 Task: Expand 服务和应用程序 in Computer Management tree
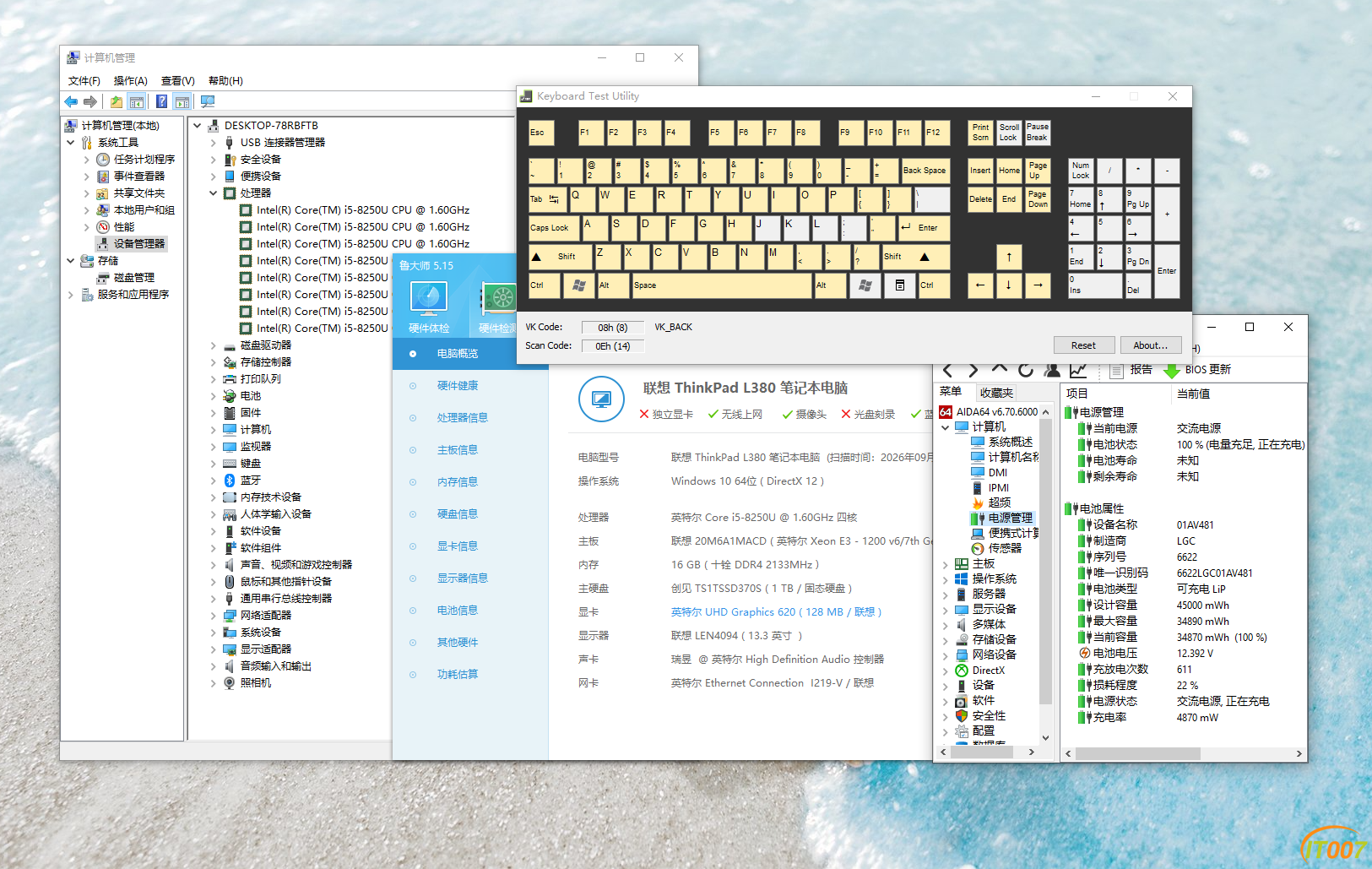(71, 295)
